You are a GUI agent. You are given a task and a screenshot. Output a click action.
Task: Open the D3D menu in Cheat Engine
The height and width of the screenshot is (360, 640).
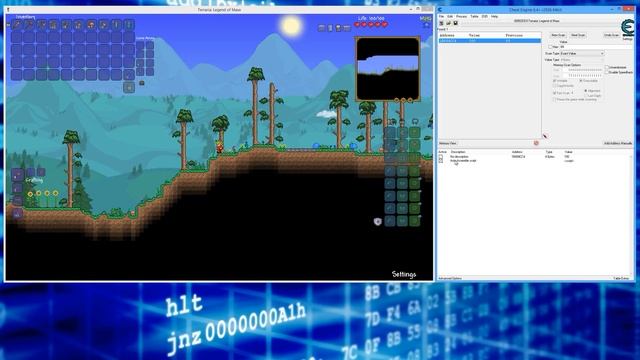click(x=484, y=16)
